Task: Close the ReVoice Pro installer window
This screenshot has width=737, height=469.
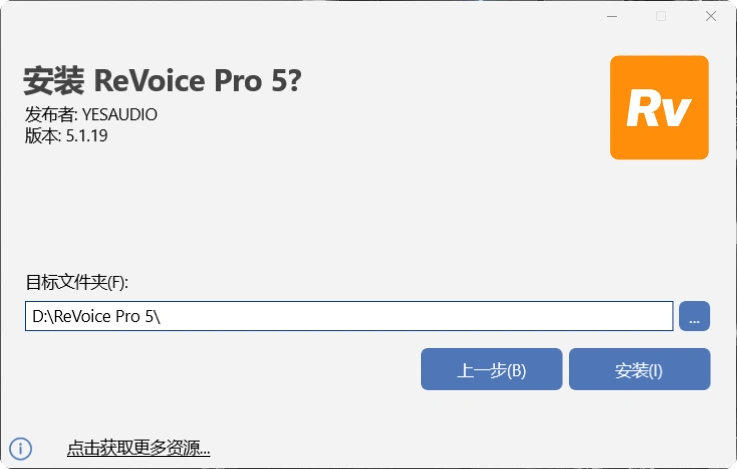Action: pos(709,16)
